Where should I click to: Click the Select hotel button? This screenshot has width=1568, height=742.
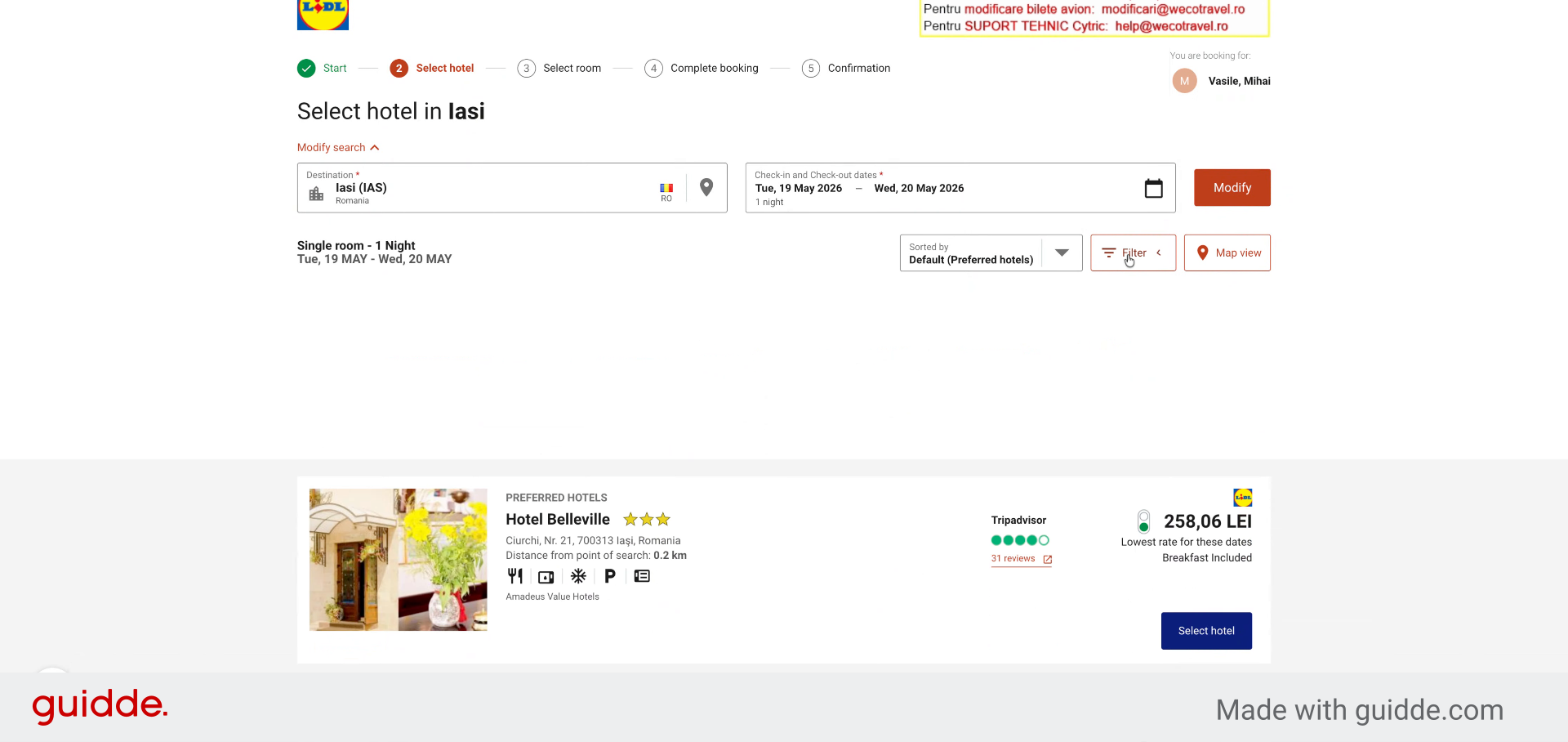pos(1206,631)
